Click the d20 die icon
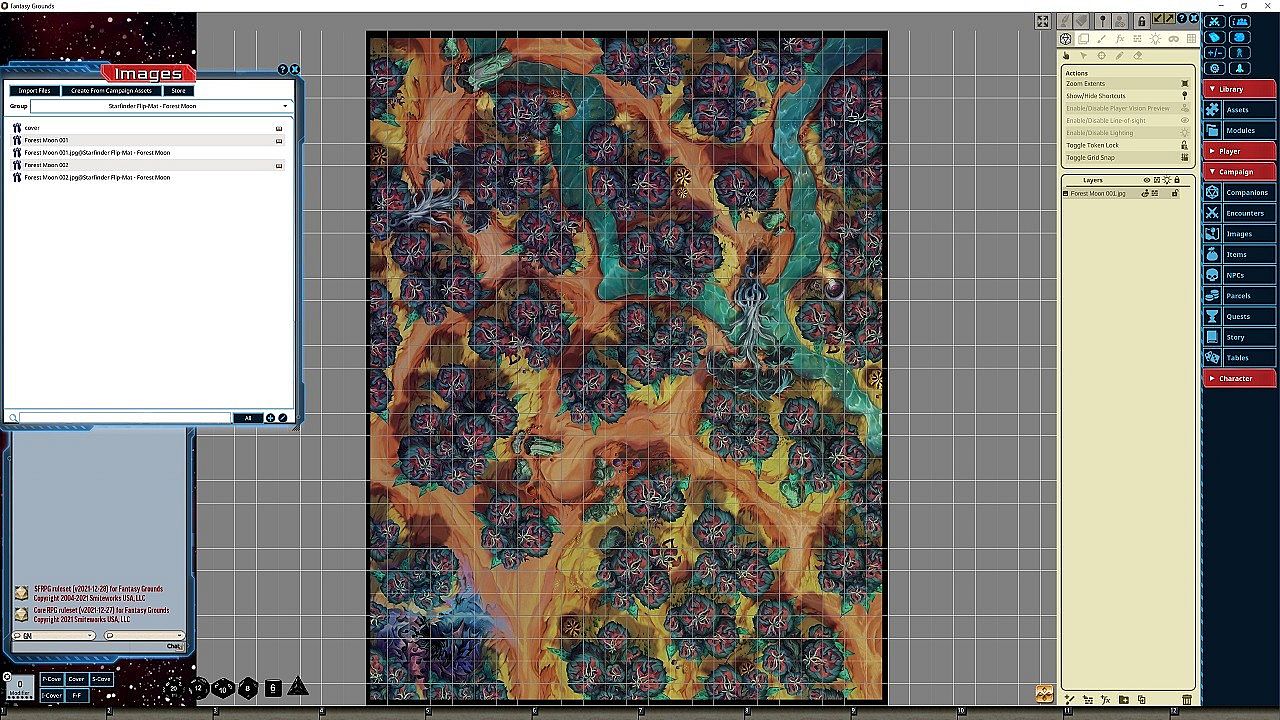 click(174, 688)
